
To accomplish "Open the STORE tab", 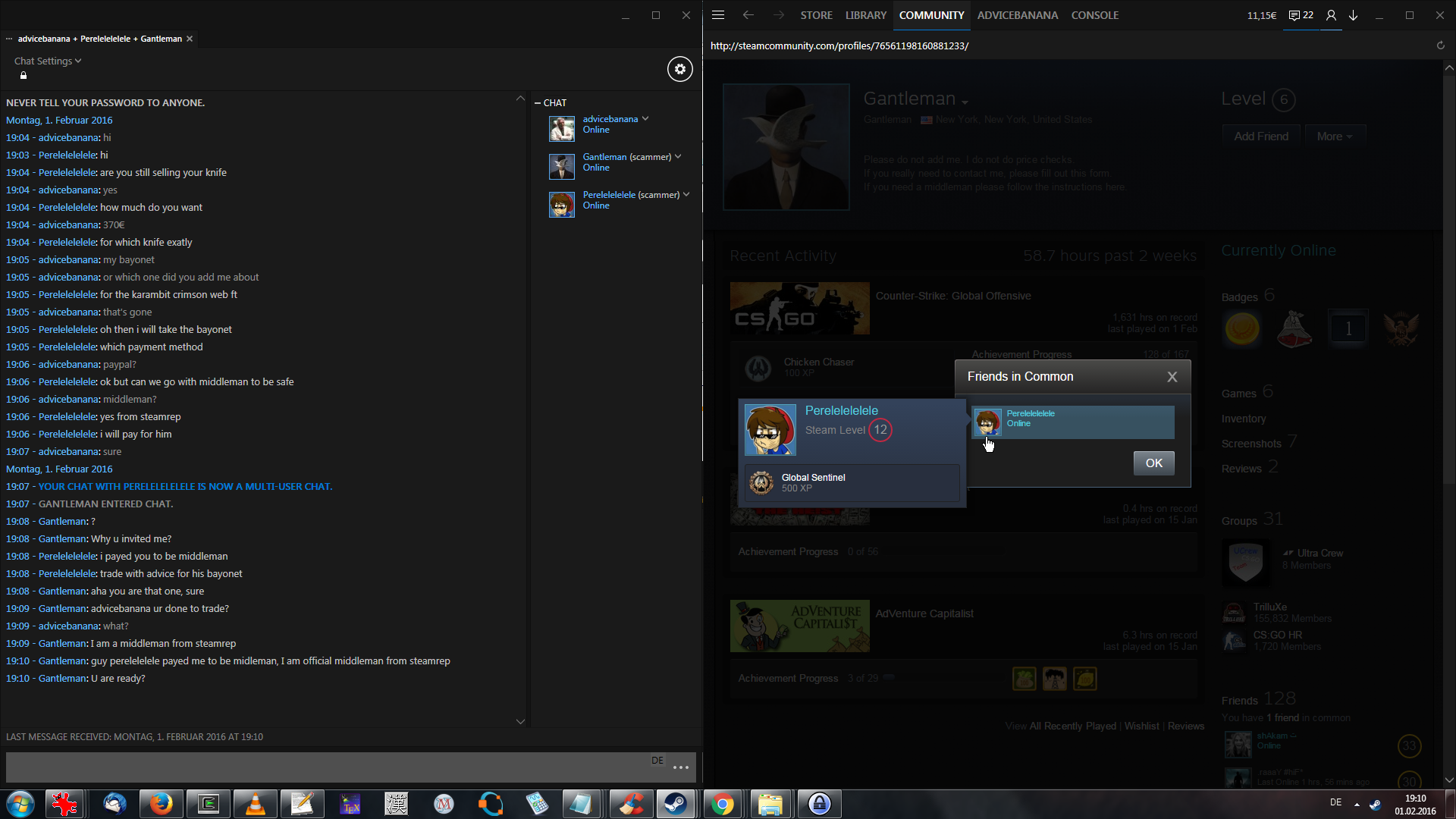I will (816, 15).
